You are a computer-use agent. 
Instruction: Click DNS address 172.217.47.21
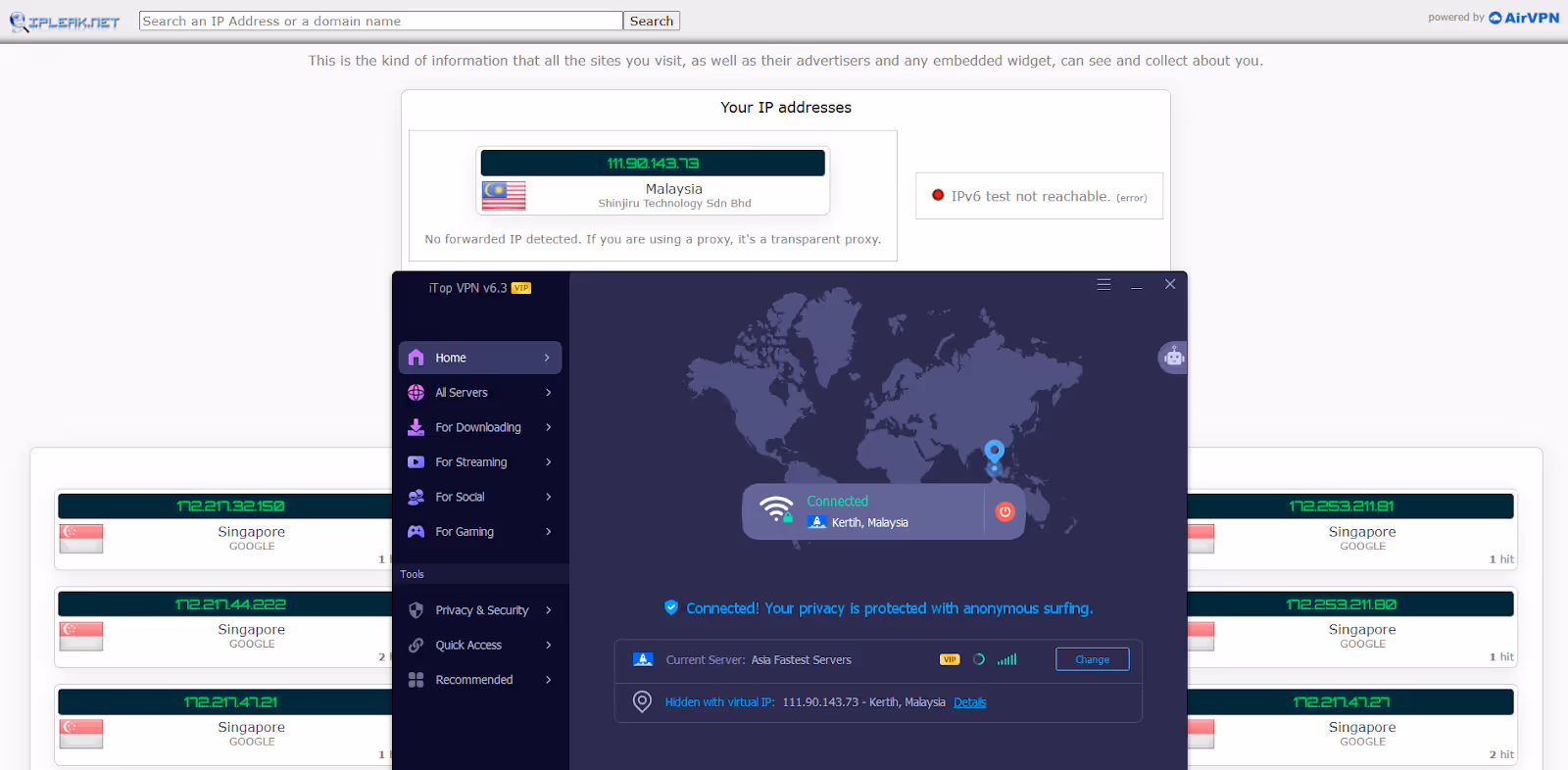(x=230, y=702)
